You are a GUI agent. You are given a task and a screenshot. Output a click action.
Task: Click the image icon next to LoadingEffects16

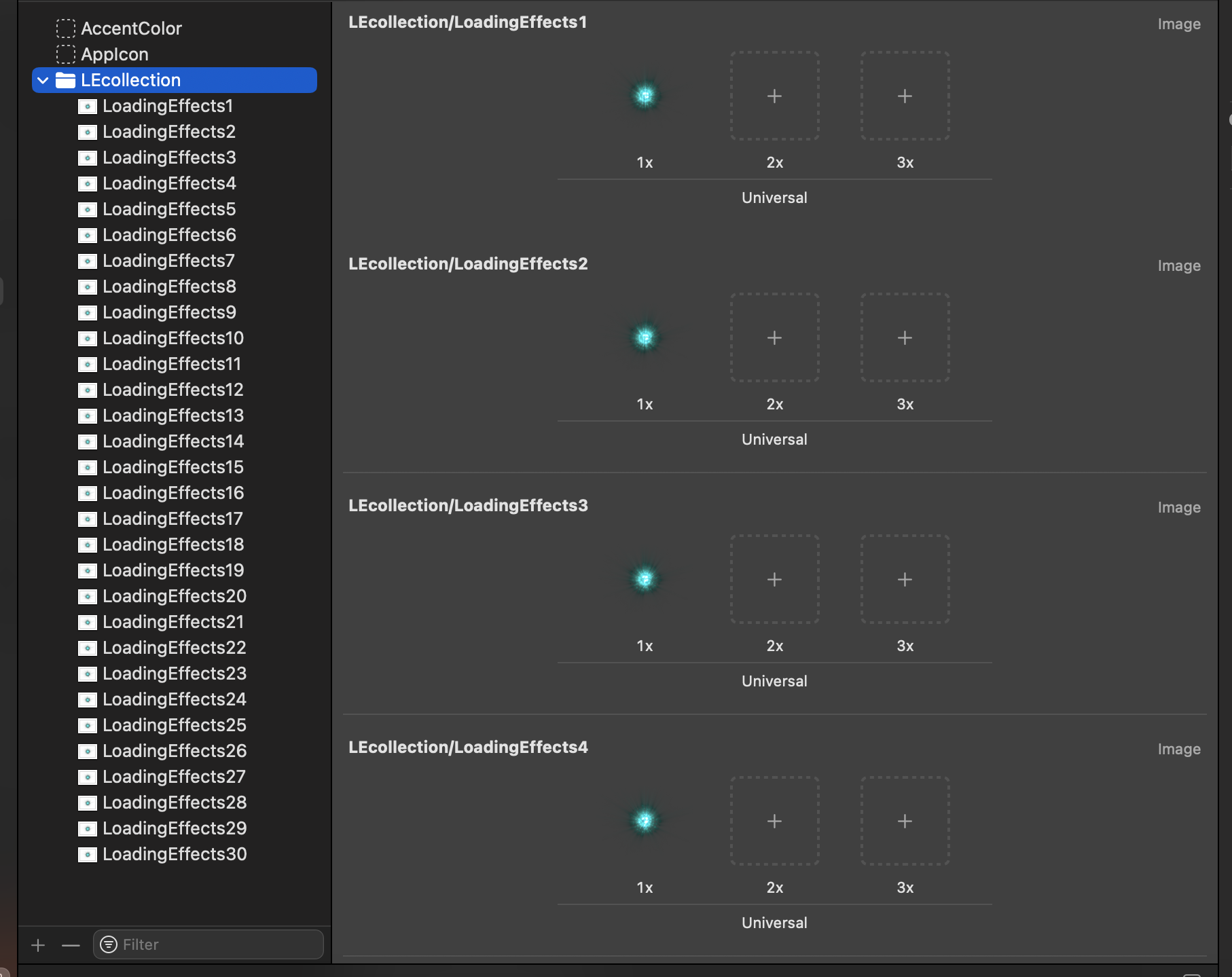coord(87,493)
